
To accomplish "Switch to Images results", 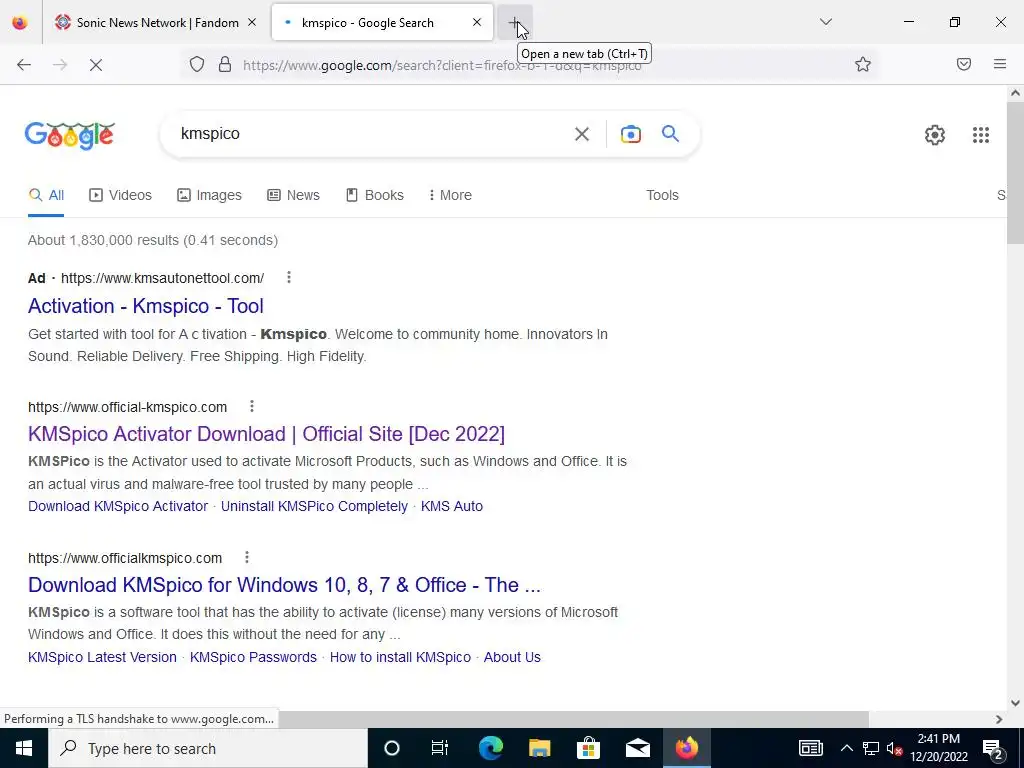I will 209,195.
